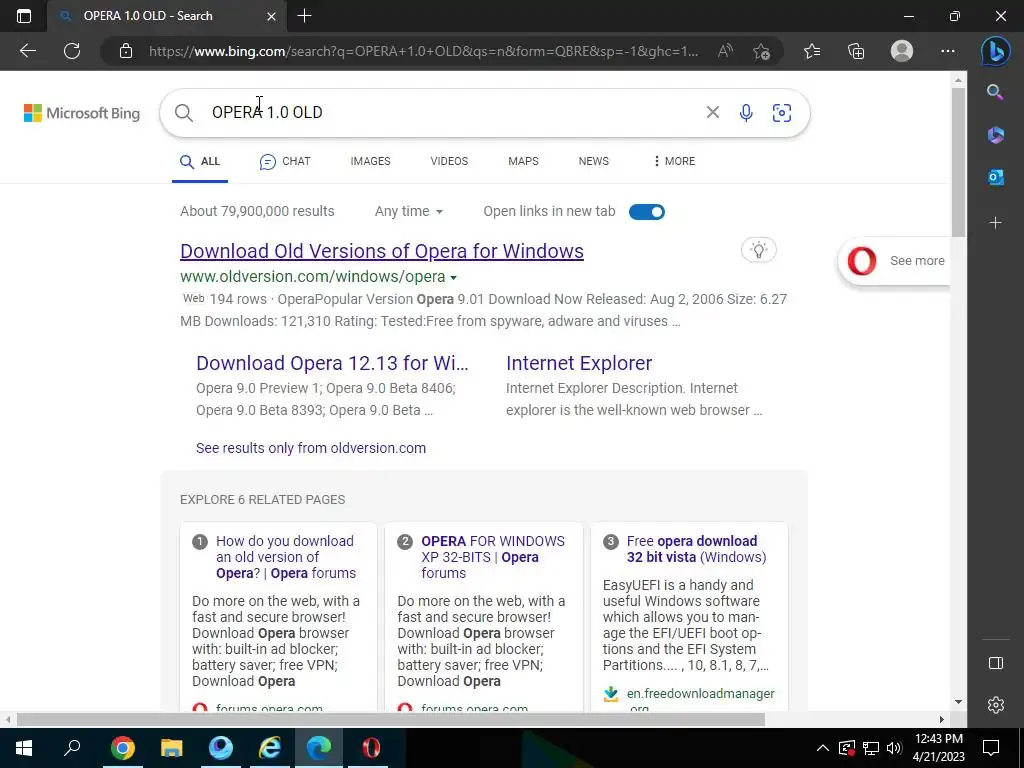This screenshot has height=768, width=1024.
Task: Add a sidebar app with plus icon
Action: click(x=995, y=223)
